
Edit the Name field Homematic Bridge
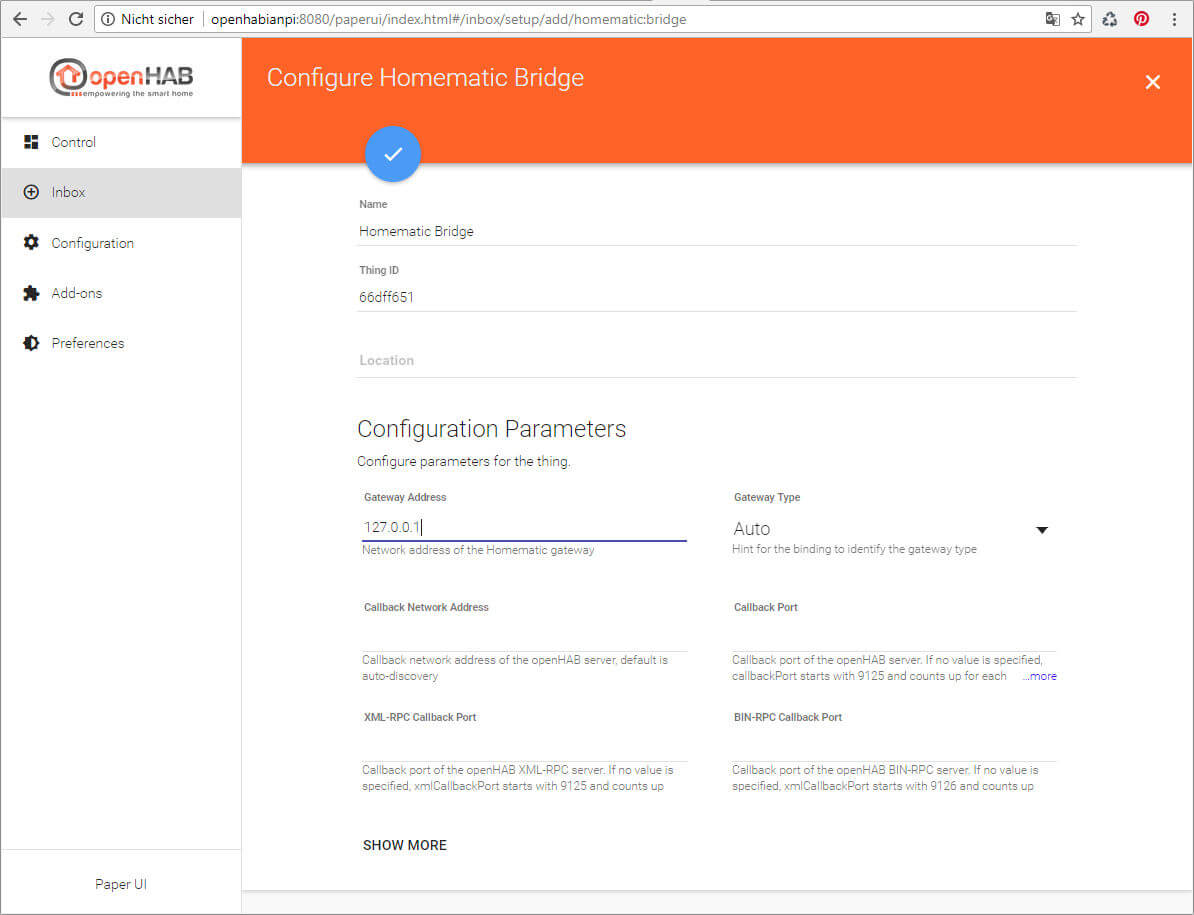pos(717,231)
